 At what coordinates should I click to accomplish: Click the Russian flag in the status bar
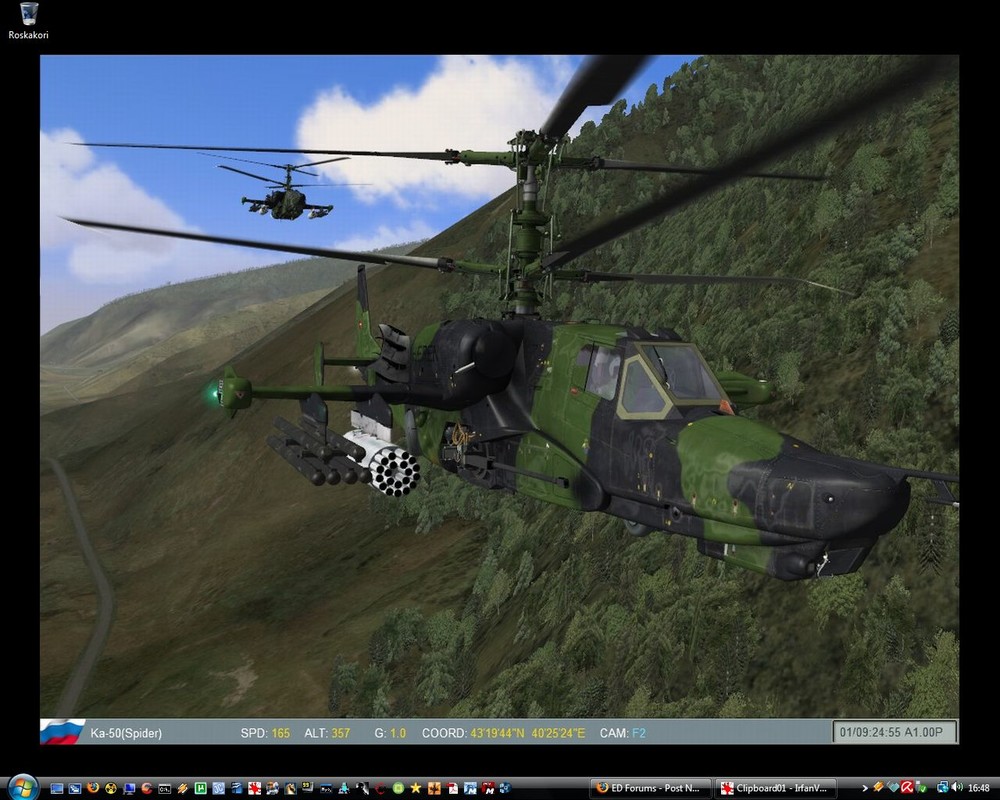click(x=62, y=732)
